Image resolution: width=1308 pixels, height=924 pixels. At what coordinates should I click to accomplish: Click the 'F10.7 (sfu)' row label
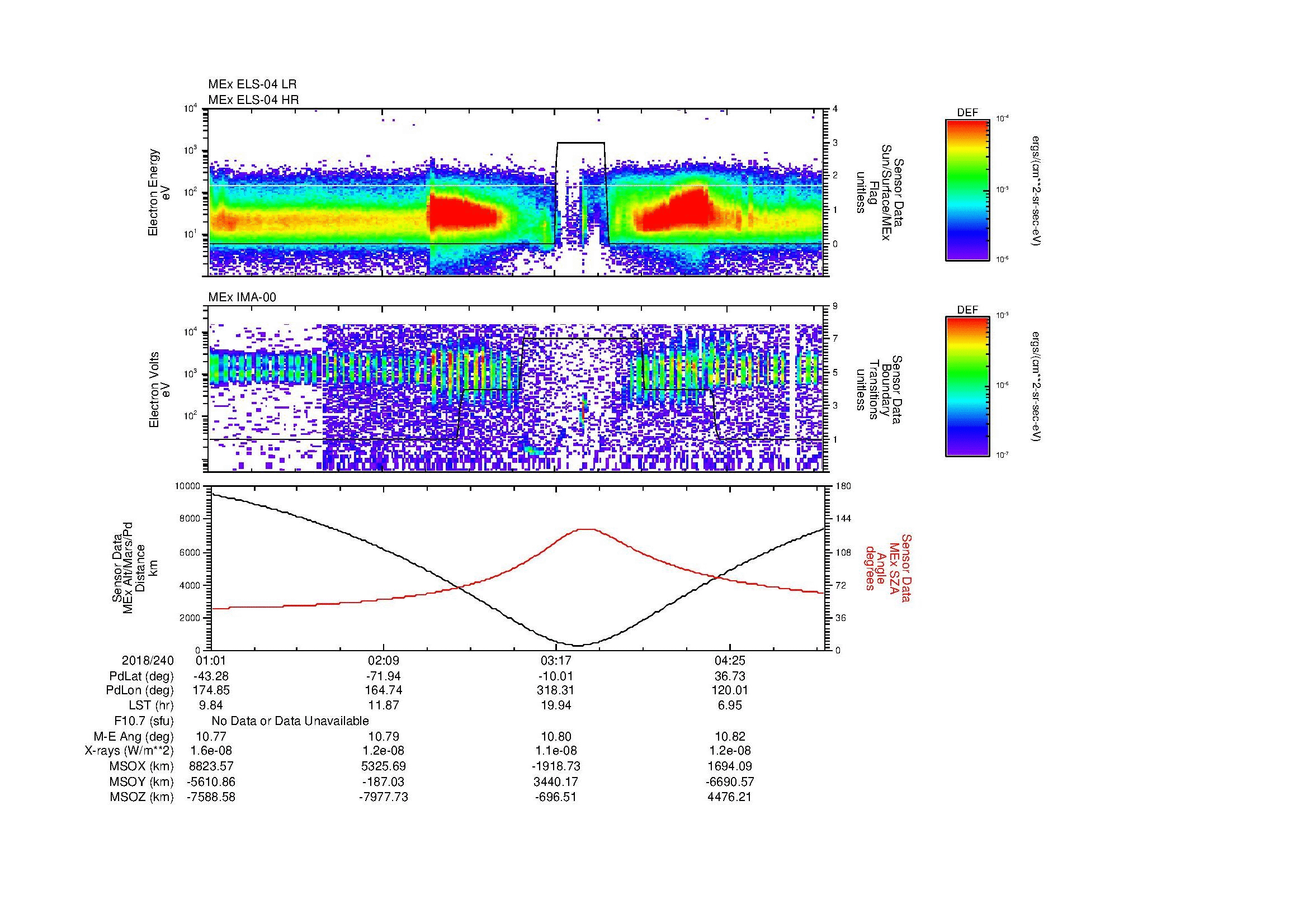[144, 721]
